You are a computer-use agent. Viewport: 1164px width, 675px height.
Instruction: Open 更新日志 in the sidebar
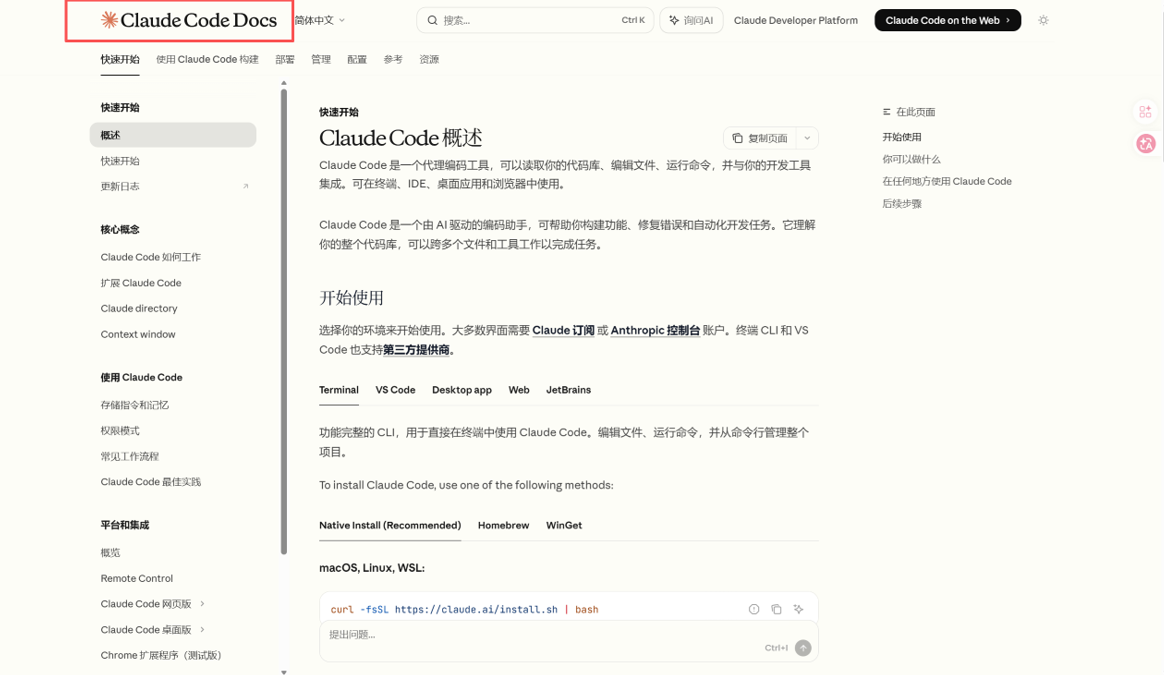point(120,186)
